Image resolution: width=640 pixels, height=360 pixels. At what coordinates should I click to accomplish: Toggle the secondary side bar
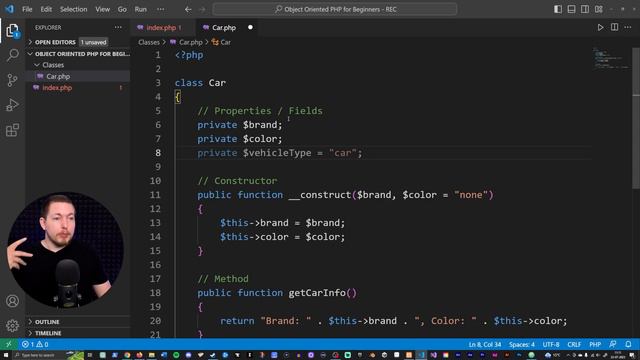(585, 9)
